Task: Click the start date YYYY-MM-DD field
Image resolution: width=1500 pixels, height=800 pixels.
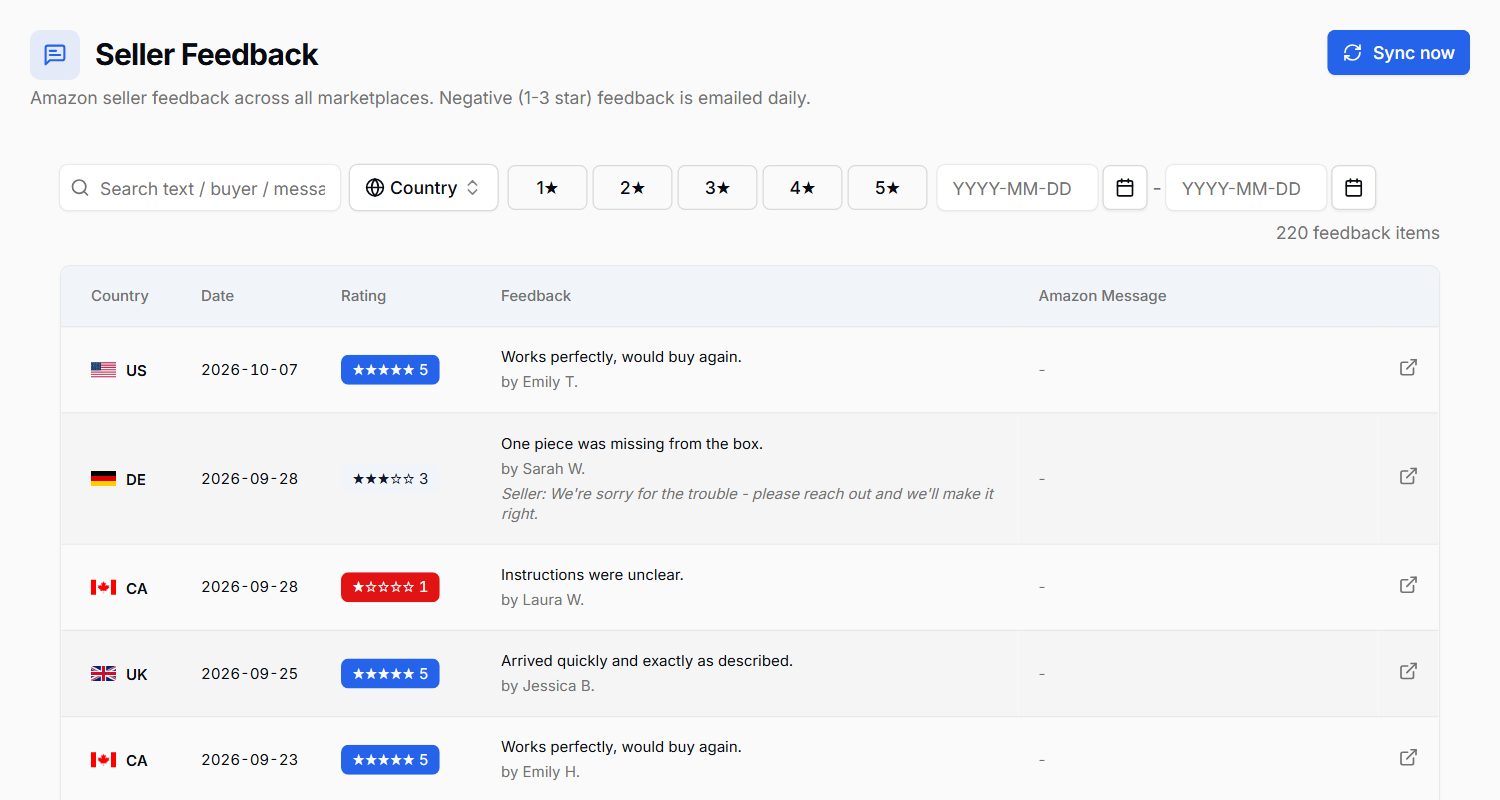Action: [1017, 188]
